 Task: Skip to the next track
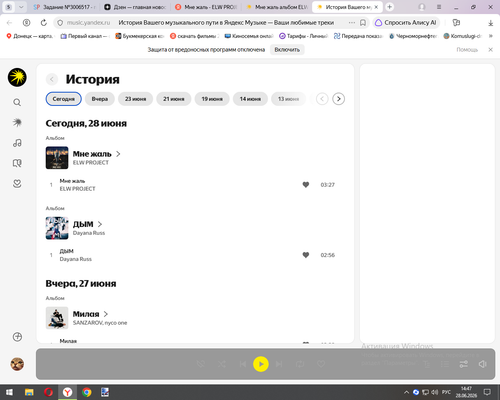coord(279,364)
